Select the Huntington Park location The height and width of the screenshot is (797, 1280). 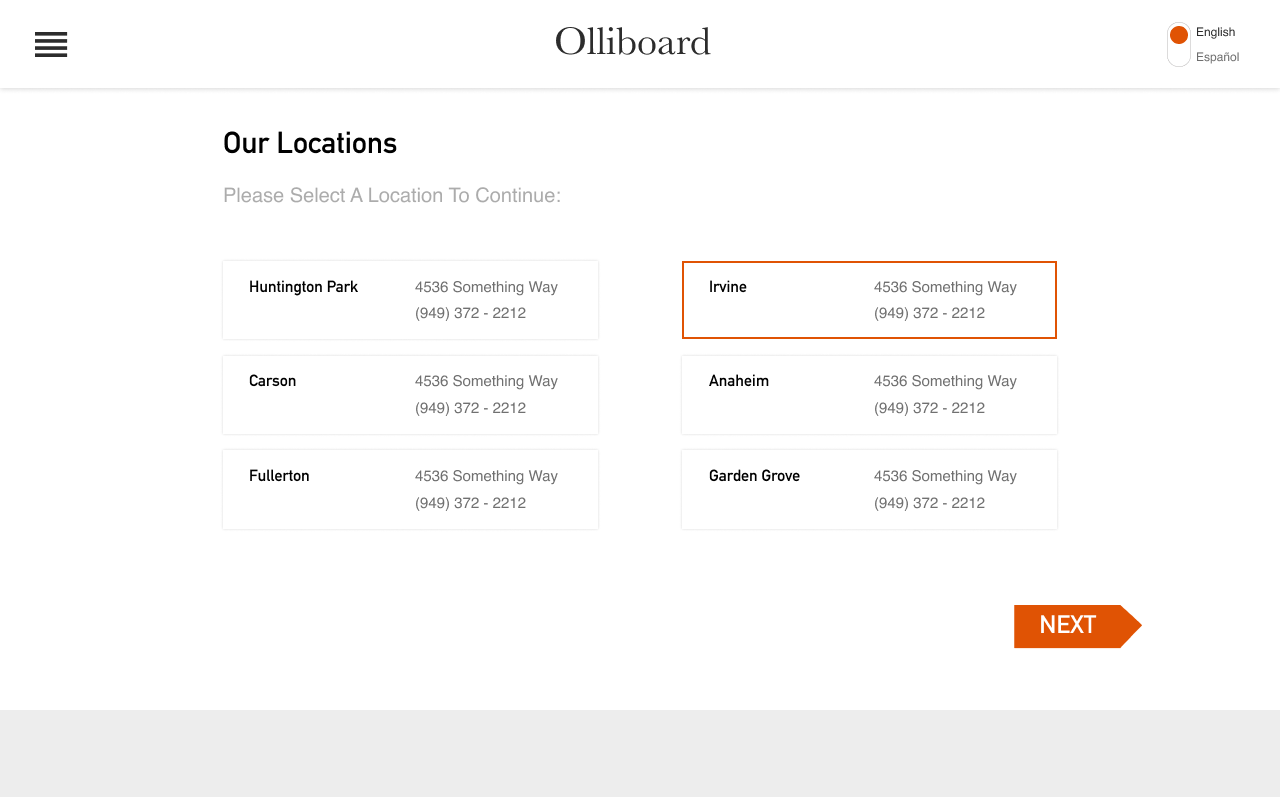(x=410, y=300)
